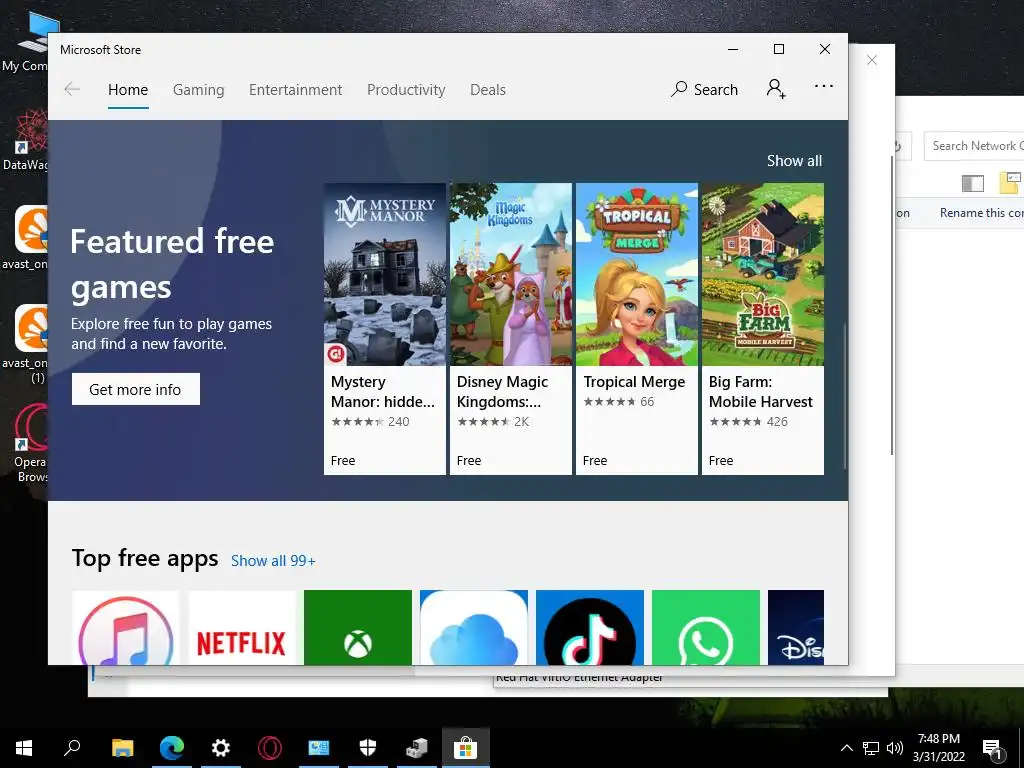Open Windows Security shield on taskbar
The height and width of the screenshot is (768, 1024).
[x=368, y=748]
